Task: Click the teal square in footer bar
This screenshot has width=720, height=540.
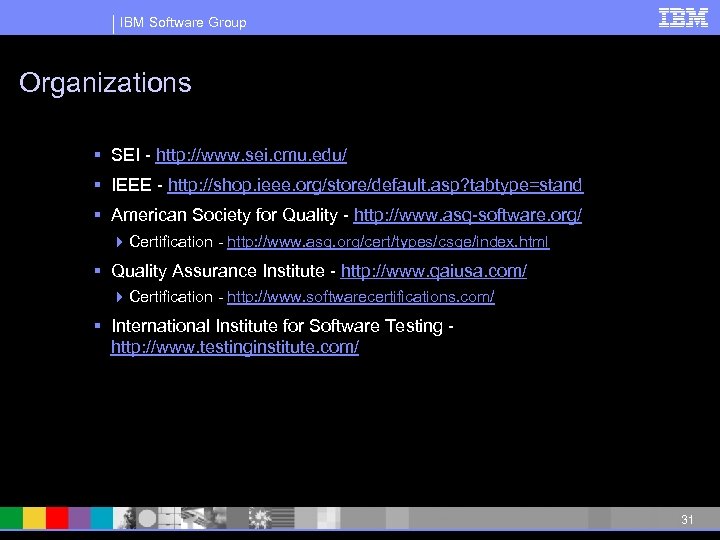Action: pos(101,518)
